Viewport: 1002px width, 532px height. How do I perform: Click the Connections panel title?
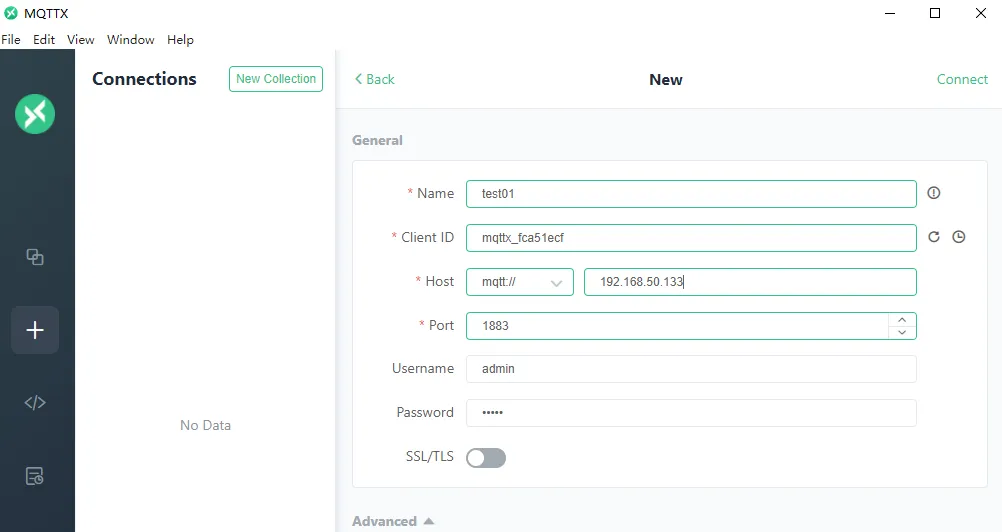point(144,79)
